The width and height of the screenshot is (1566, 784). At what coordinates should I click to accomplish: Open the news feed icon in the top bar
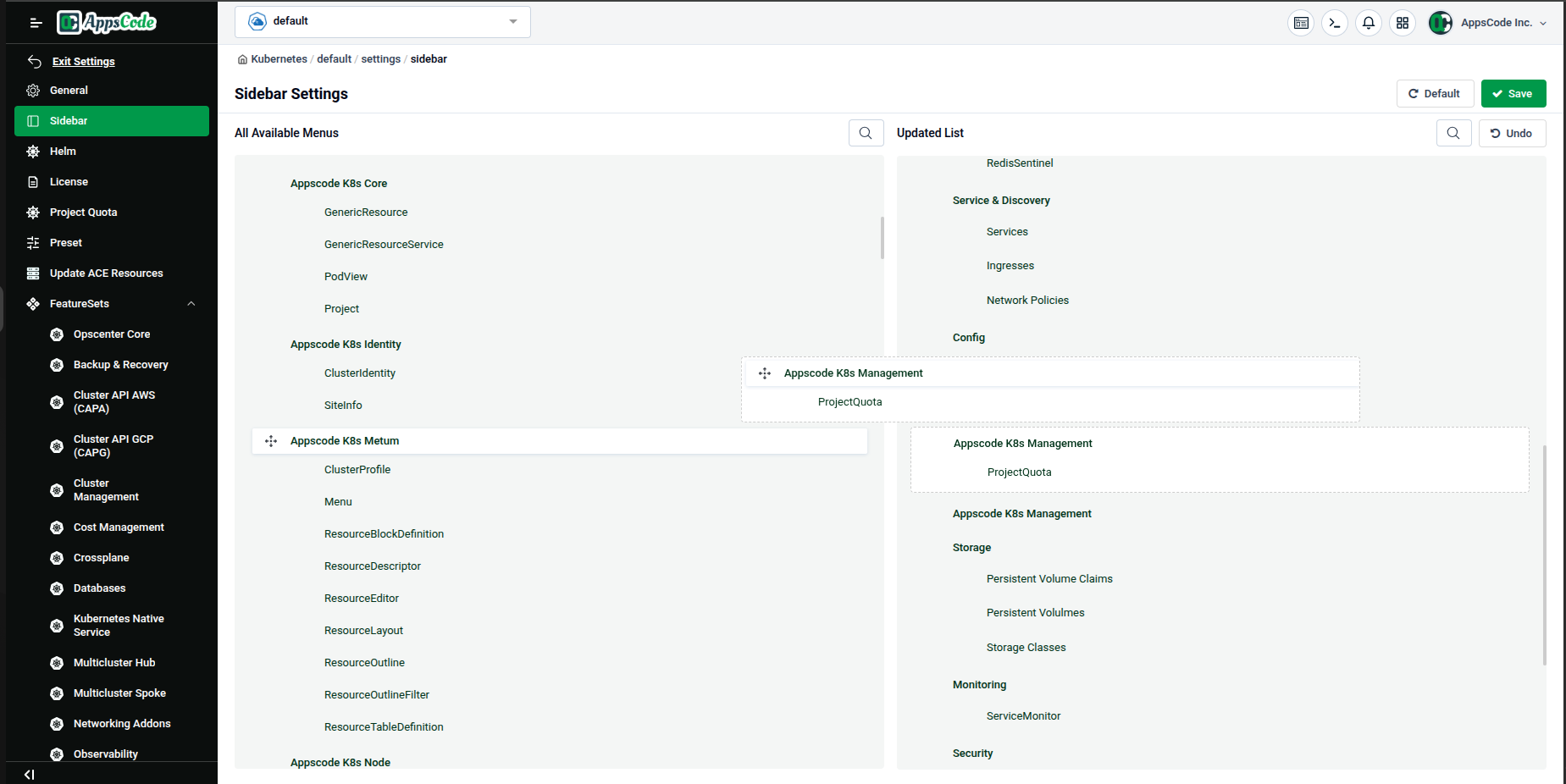tap(1301, 23)
